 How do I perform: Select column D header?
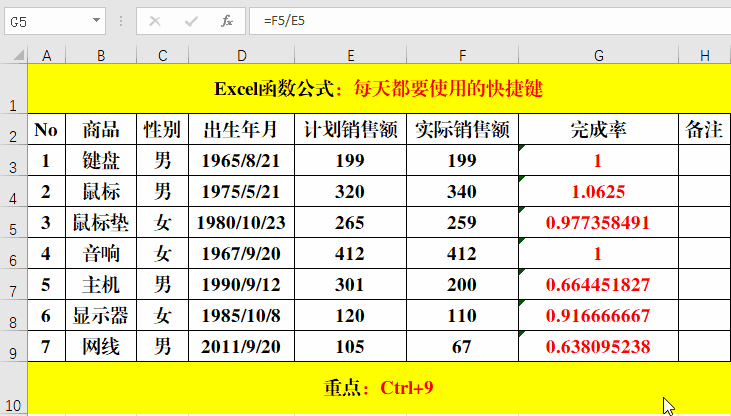[241, 55]
